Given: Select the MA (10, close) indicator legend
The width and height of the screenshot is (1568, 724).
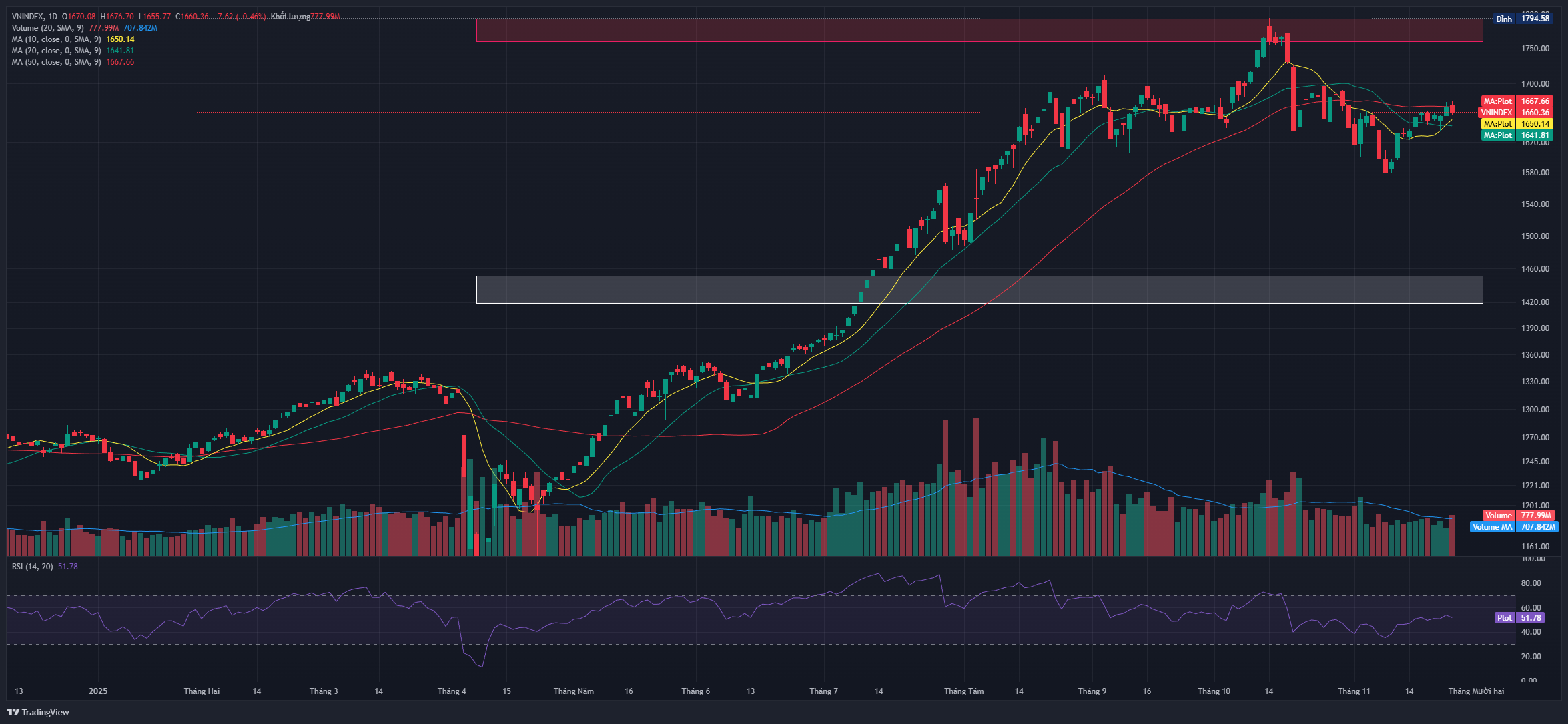Looking at the screenshot, I should click(x=56, y=39).
